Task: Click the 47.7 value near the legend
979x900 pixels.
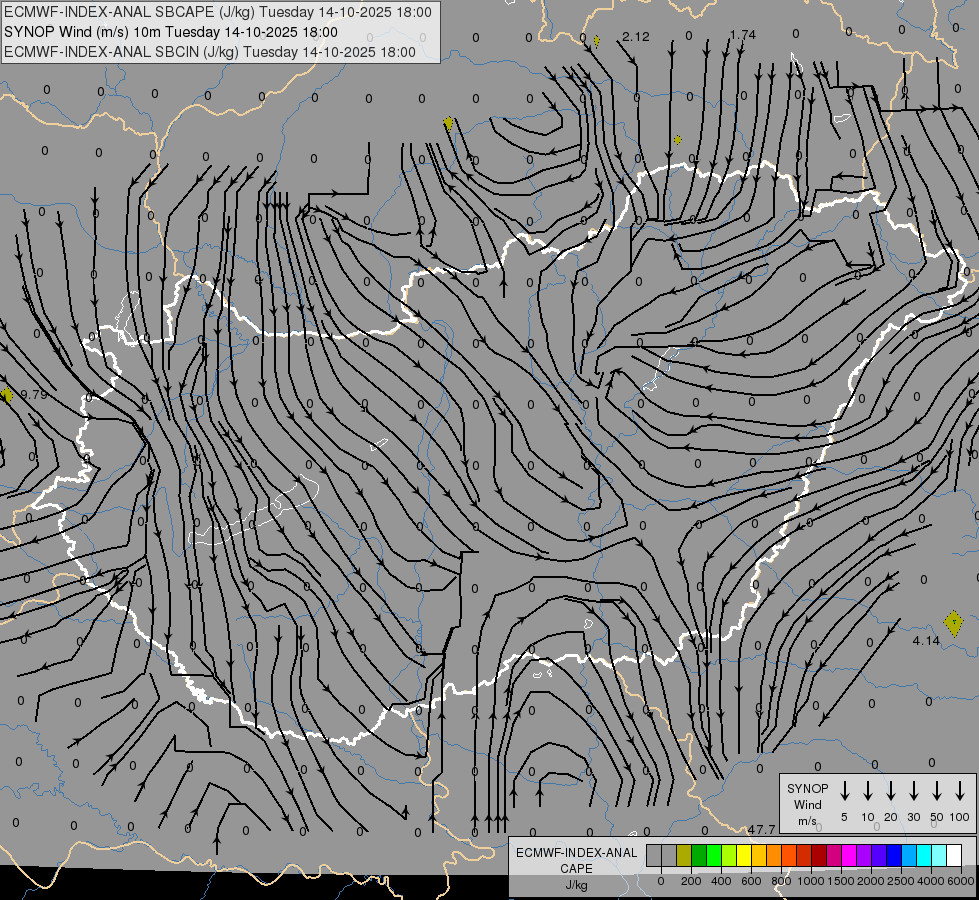Action: [x=762, y=829]
